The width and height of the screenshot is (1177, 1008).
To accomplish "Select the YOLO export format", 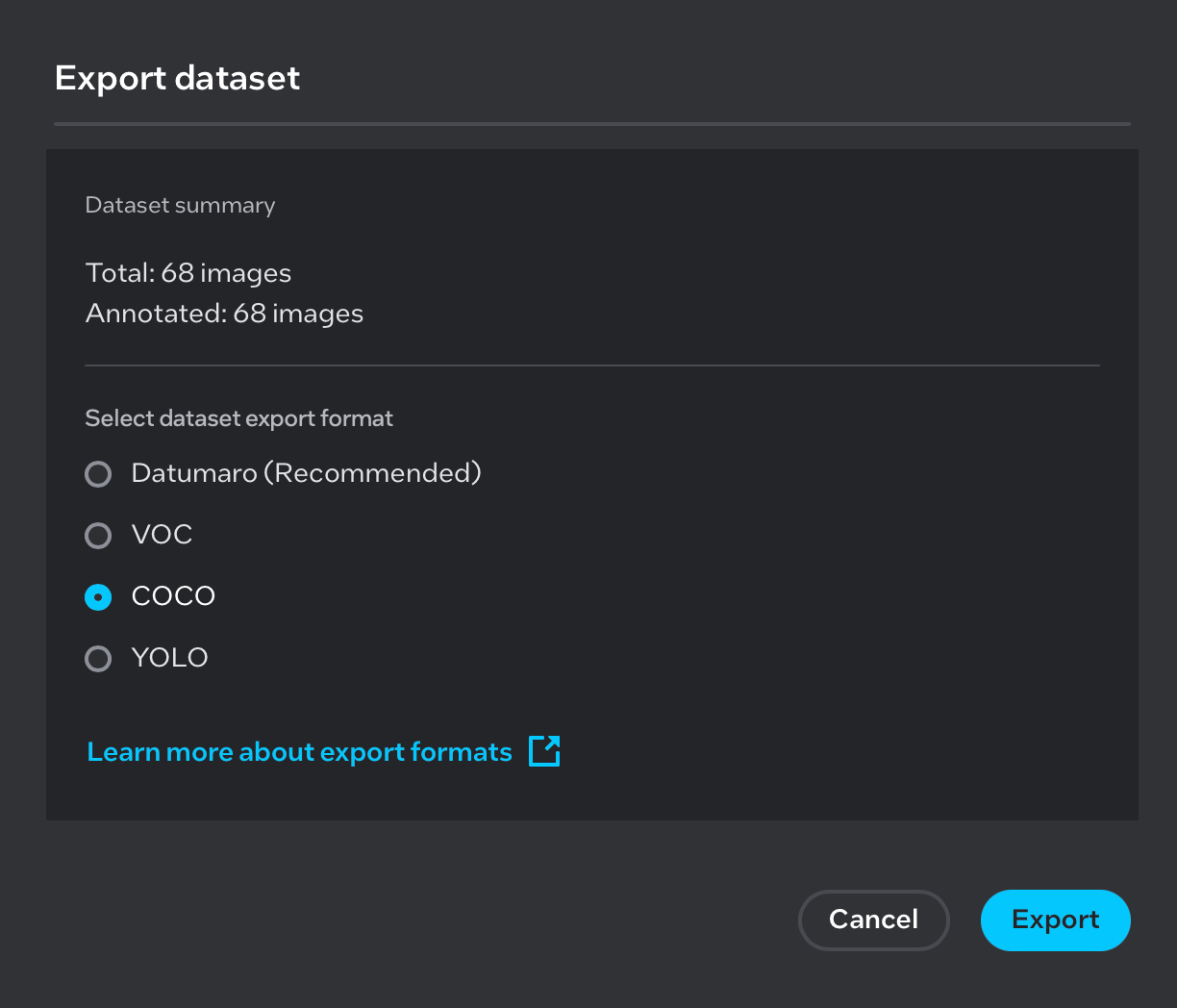I will (97, 658).
